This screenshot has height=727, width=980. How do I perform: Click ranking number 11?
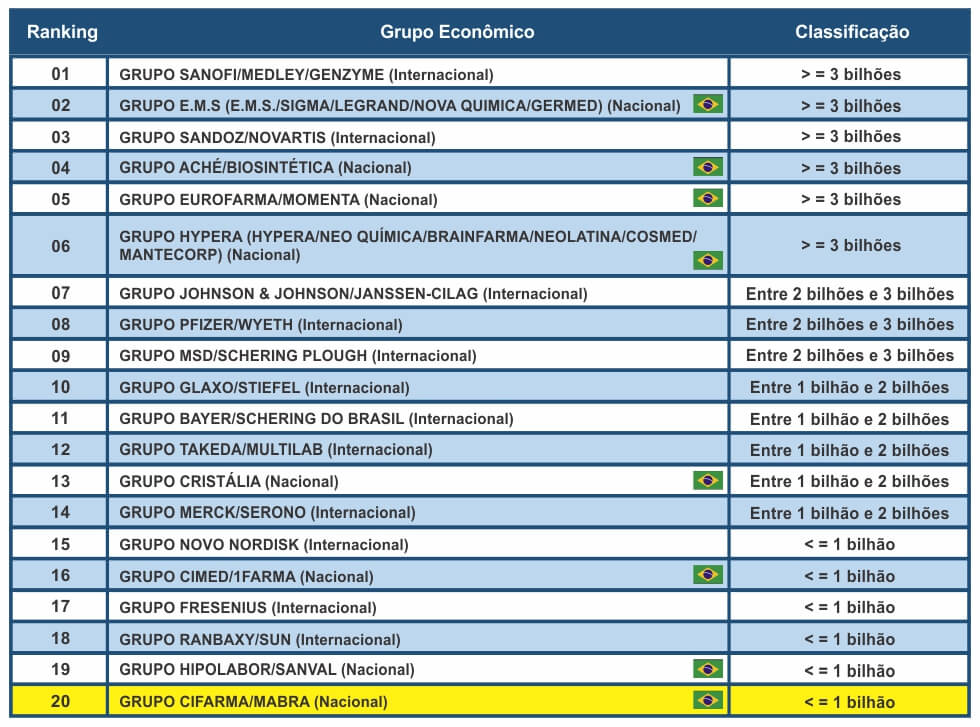tap(61, 418)
